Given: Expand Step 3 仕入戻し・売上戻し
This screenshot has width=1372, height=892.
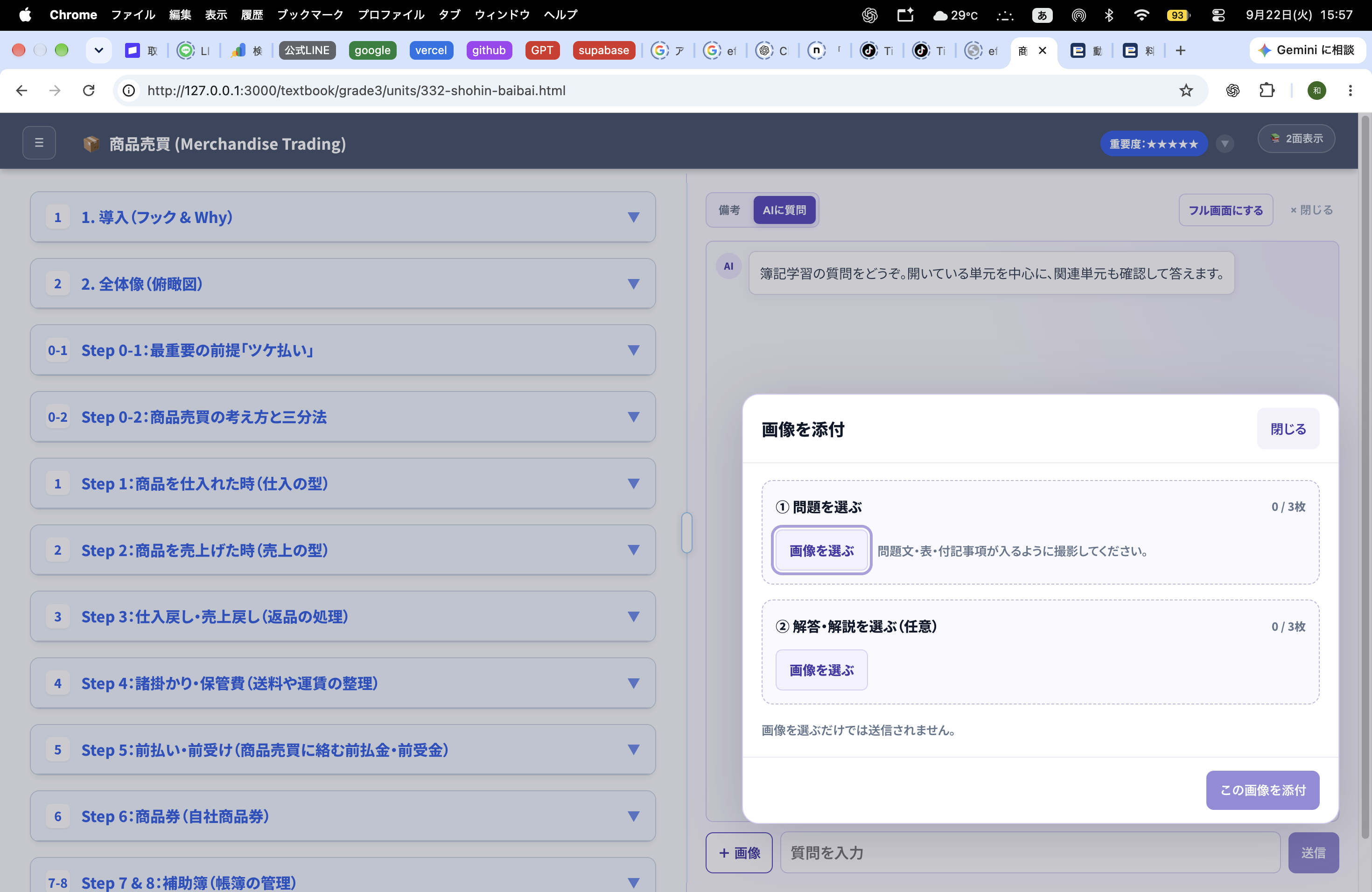Looking at the screenshot, I should (343, 617).
